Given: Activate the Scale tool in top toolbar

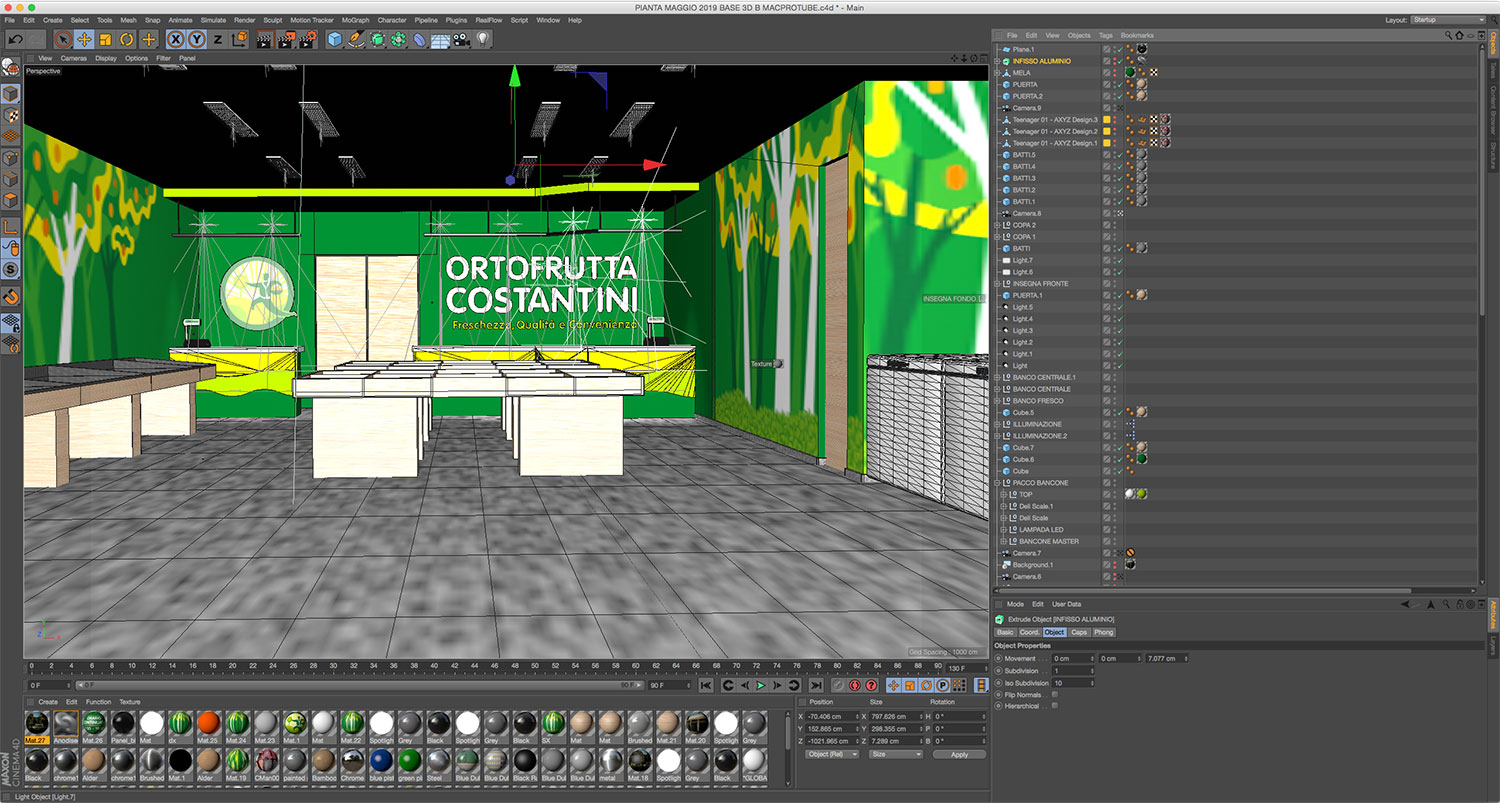Looking at the screenshot, I should click(106, 39).
